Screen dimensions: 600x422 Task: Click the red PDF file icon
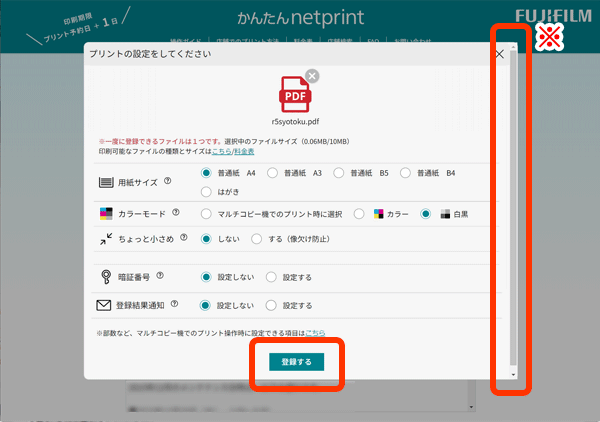(x=295, y=95)
